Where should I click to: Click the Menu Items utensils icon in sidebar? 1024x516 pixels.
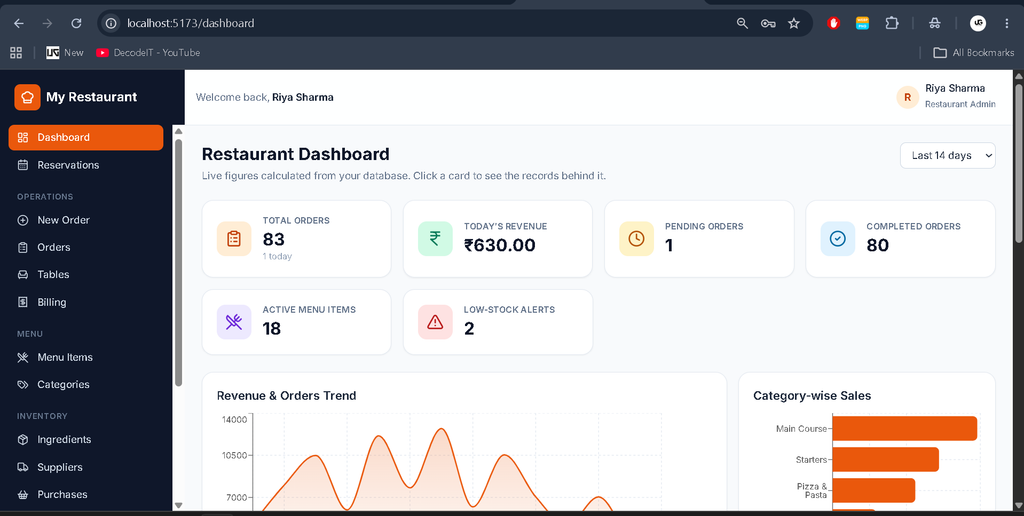23,357
